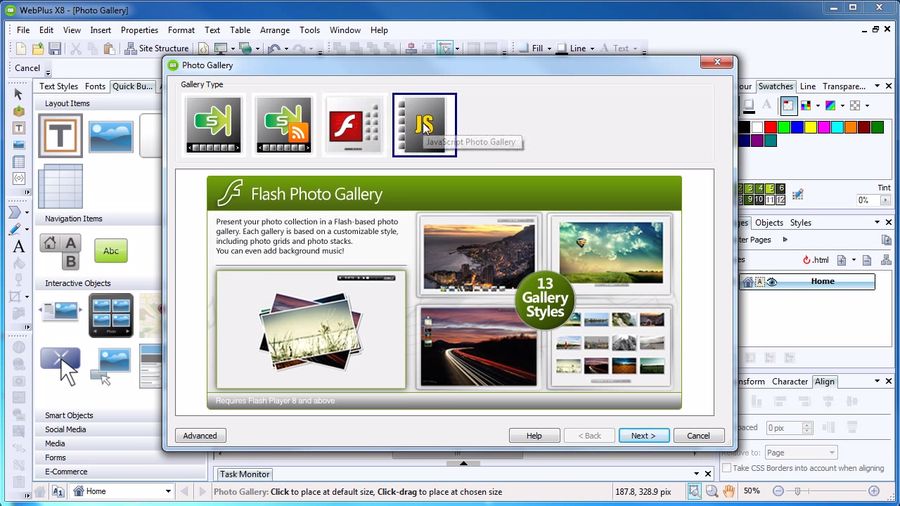The image size is (900, 506).
Task: Open the Fill dropdown in toolbar
Action: click(x=549, y=49)
